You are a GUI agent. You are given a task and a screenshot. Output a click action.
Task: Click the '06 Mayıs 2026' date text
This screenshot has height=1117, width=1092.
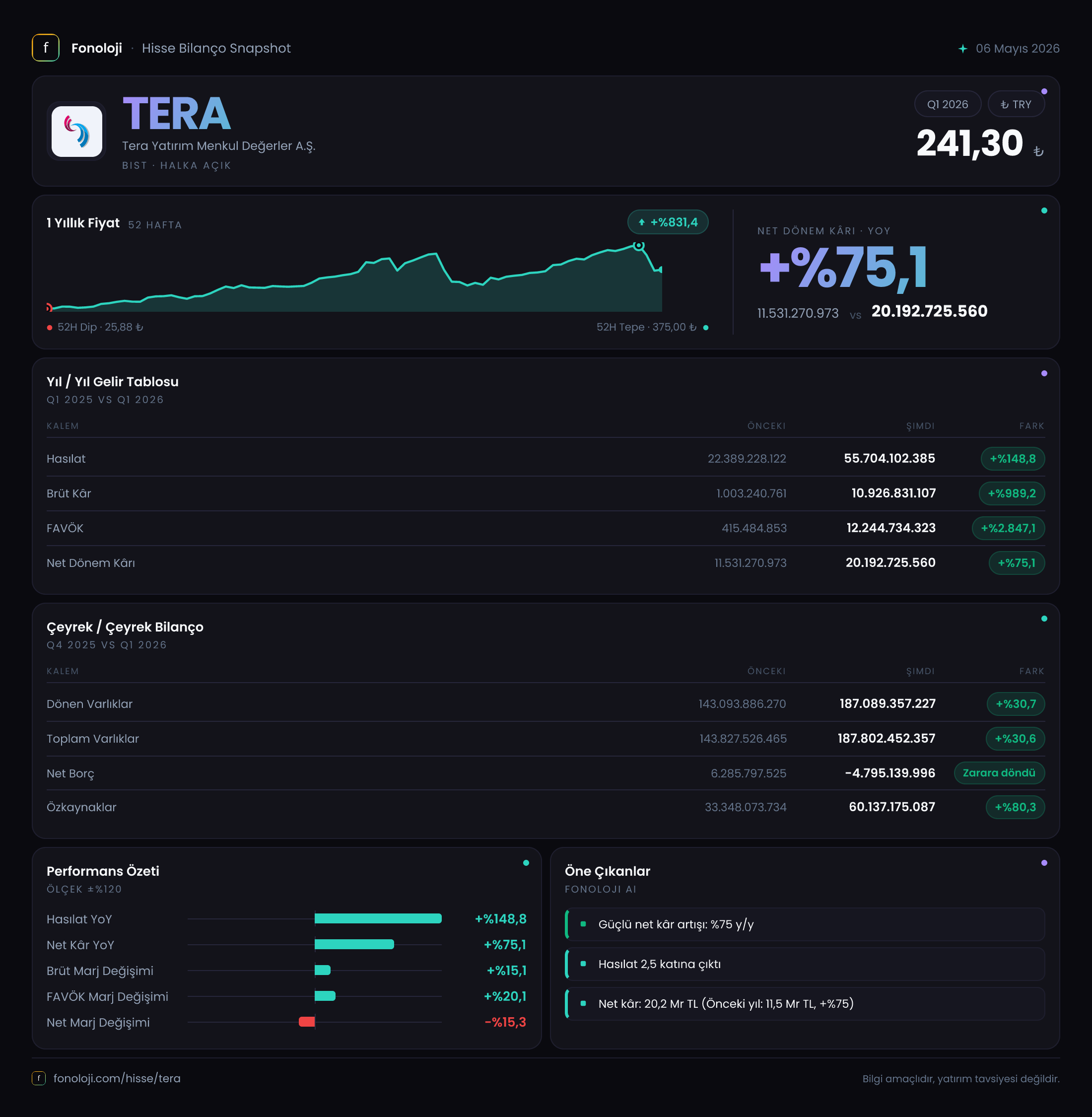click(x=1018, y=48)
